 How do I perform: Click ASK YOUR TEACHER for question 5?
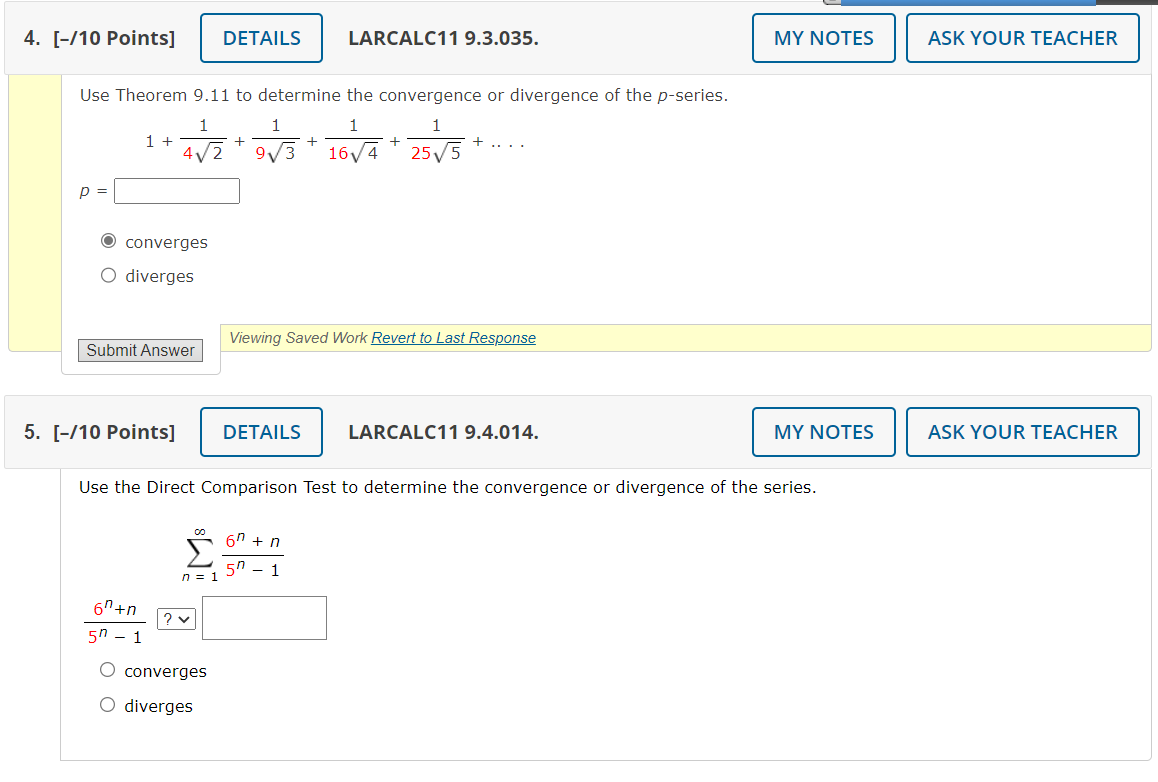click(x=1022, y=431)
